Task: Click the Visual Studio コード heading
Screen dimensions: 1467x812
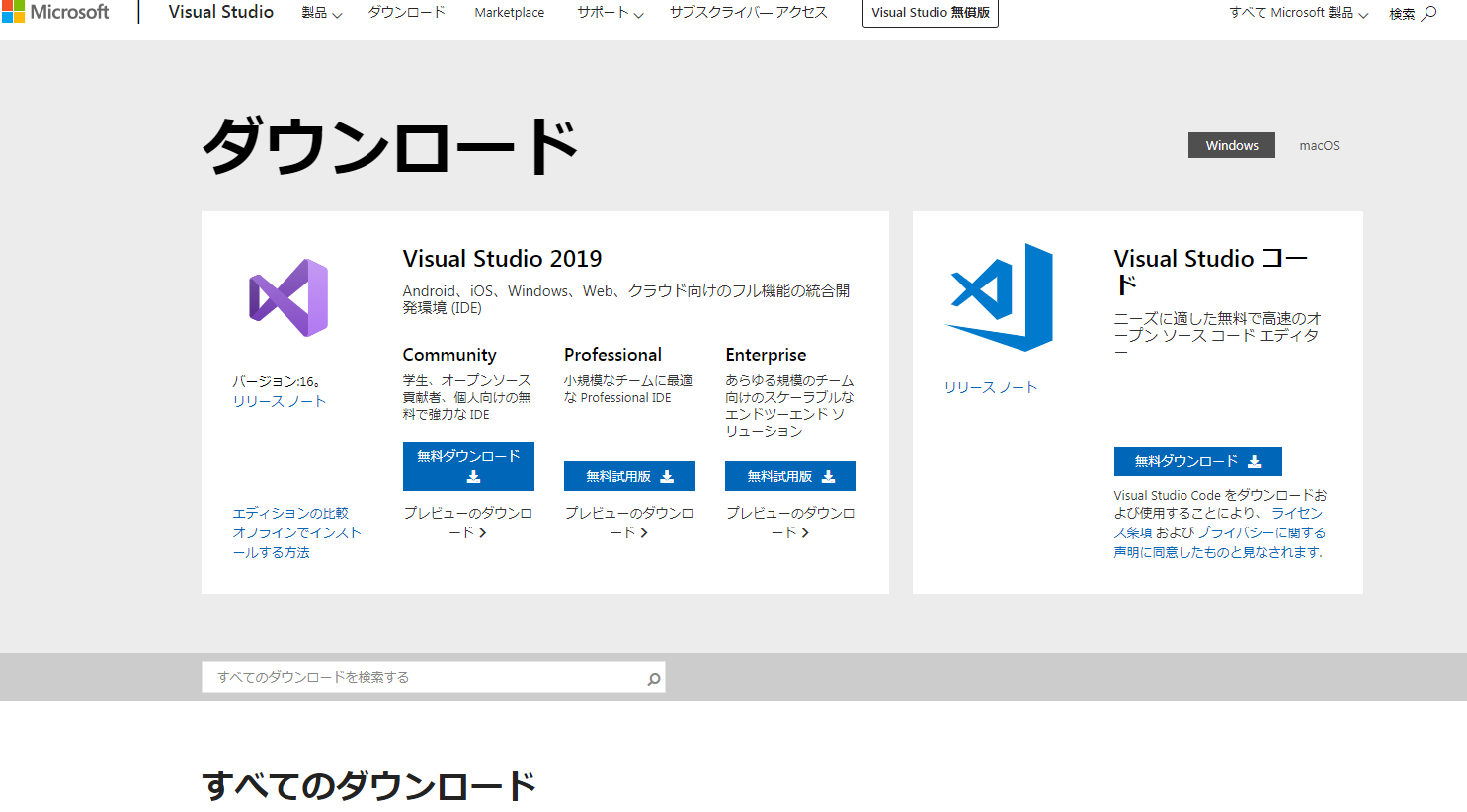Action: click(1211, 272)
